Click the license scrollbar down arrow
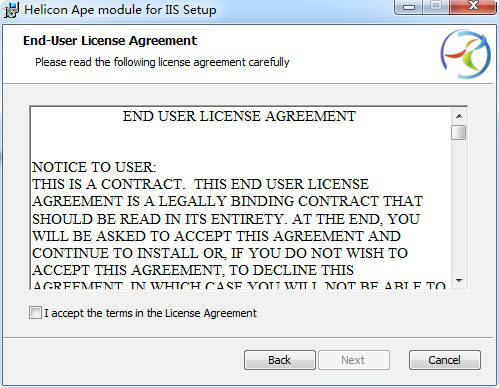 (x=459, y=281)
